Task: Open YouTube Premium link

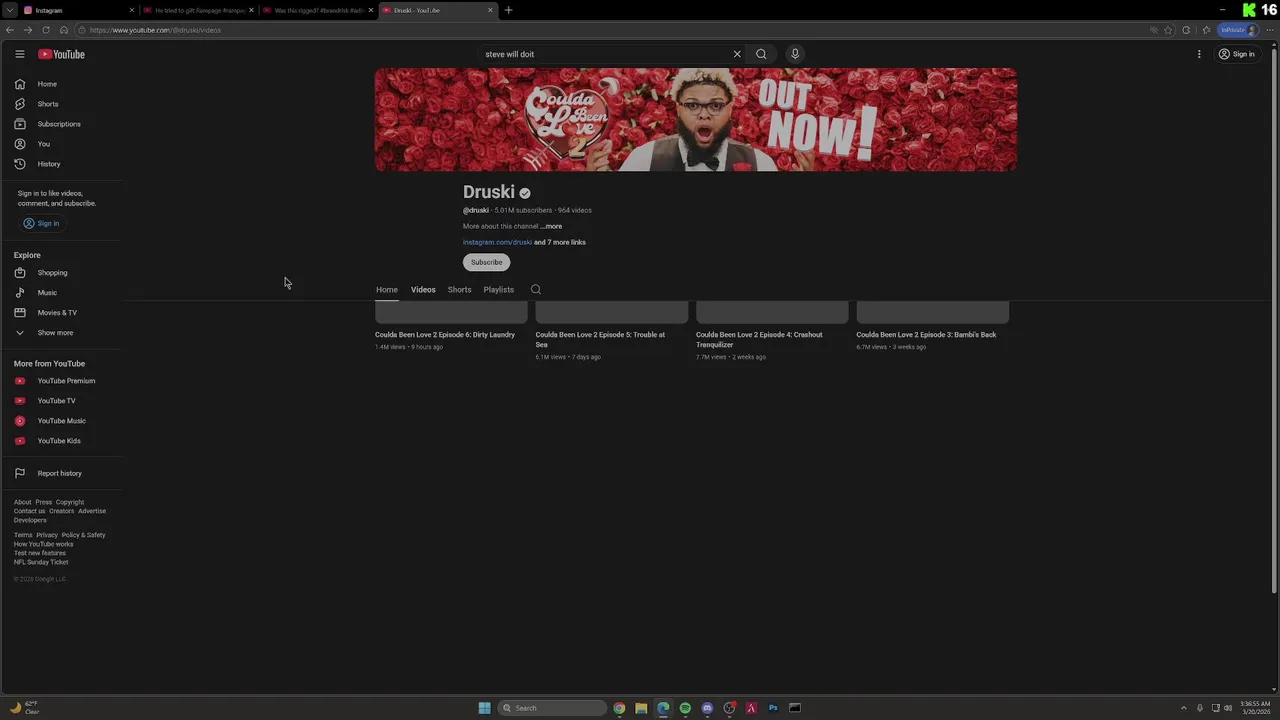Action: pyautogui.click(x=60, y=381)
